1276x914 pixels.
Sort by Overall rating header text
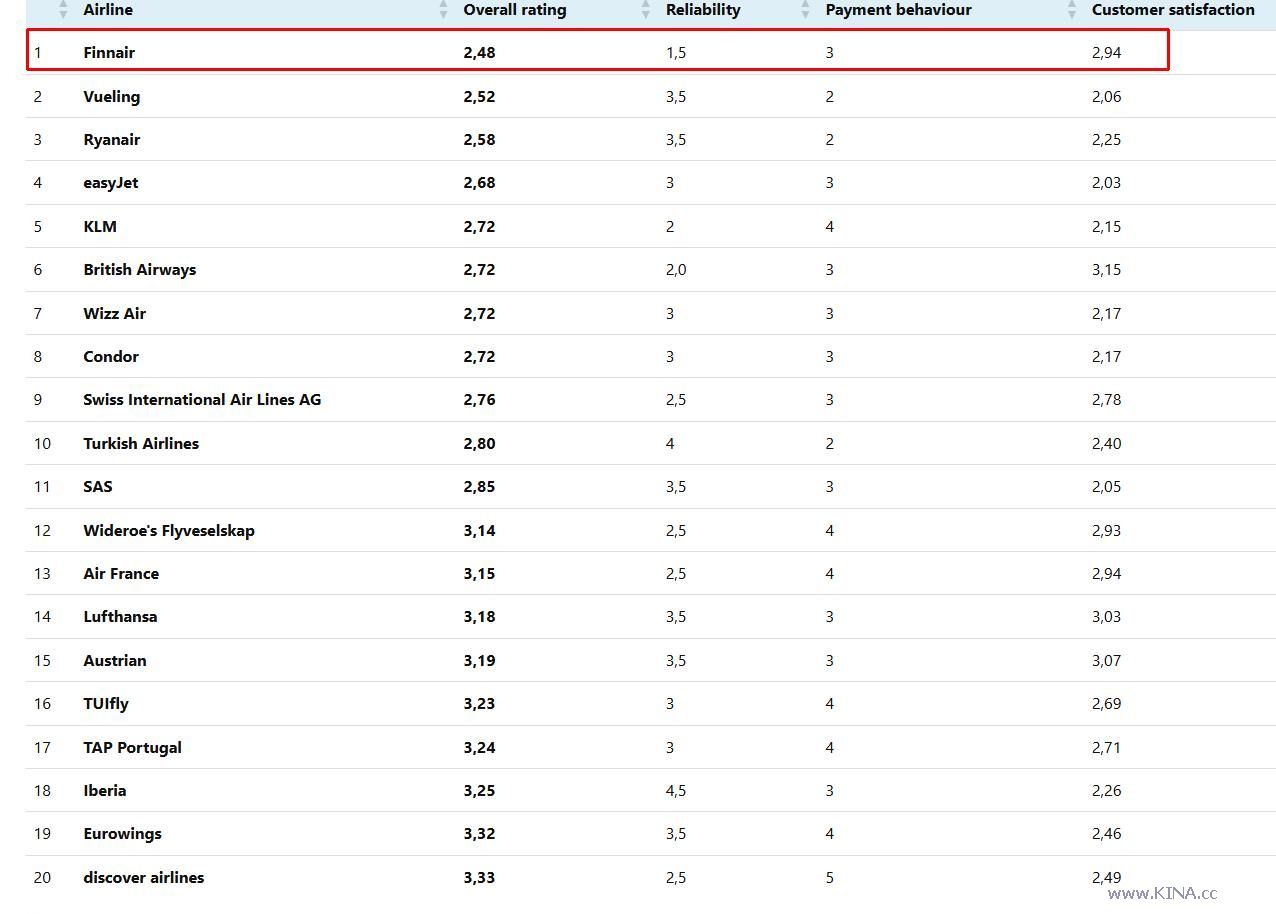click(x=514, y=10)
